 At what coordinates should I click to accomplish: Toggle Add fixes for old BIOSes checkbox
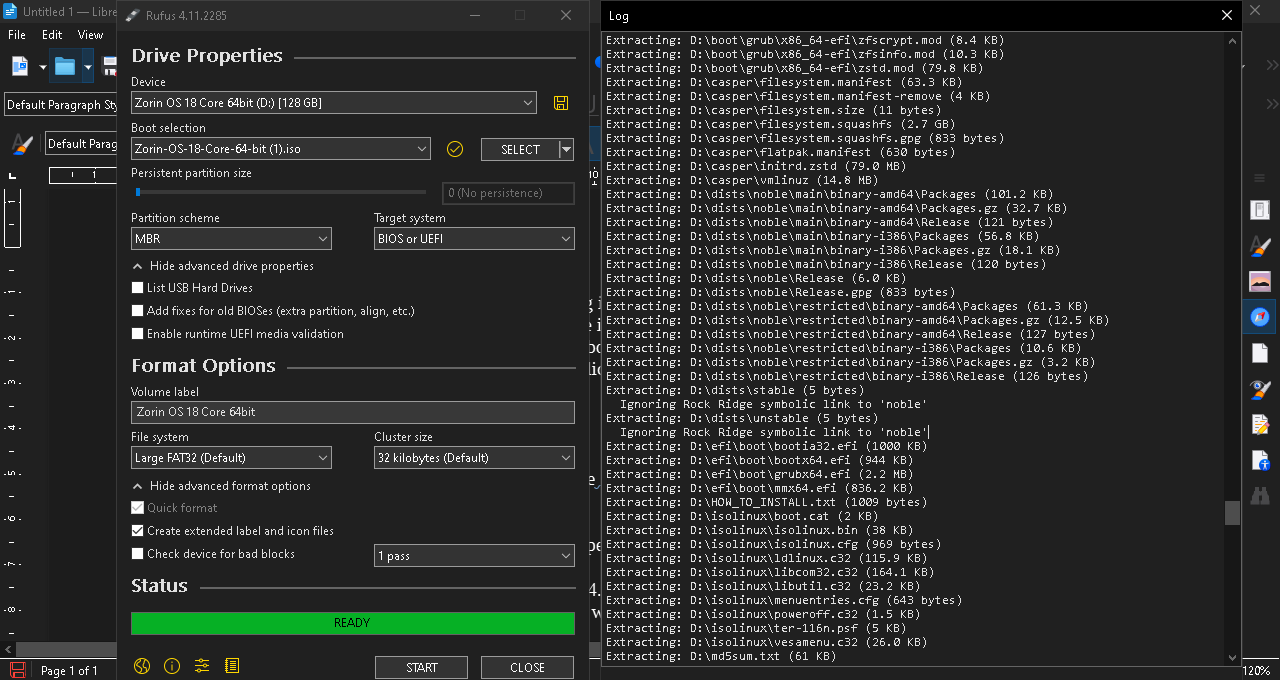[x=138, y=311]
